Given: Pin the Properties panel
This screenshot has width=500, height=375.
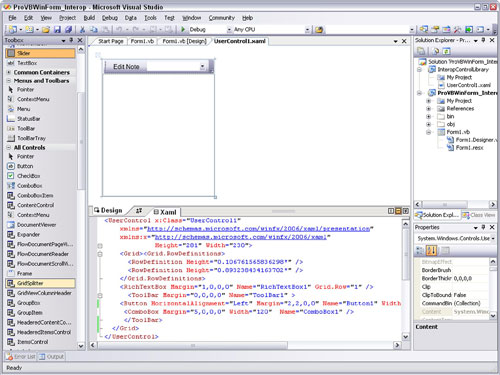Looking at the screenshot, I should click(x=483, y=227).
